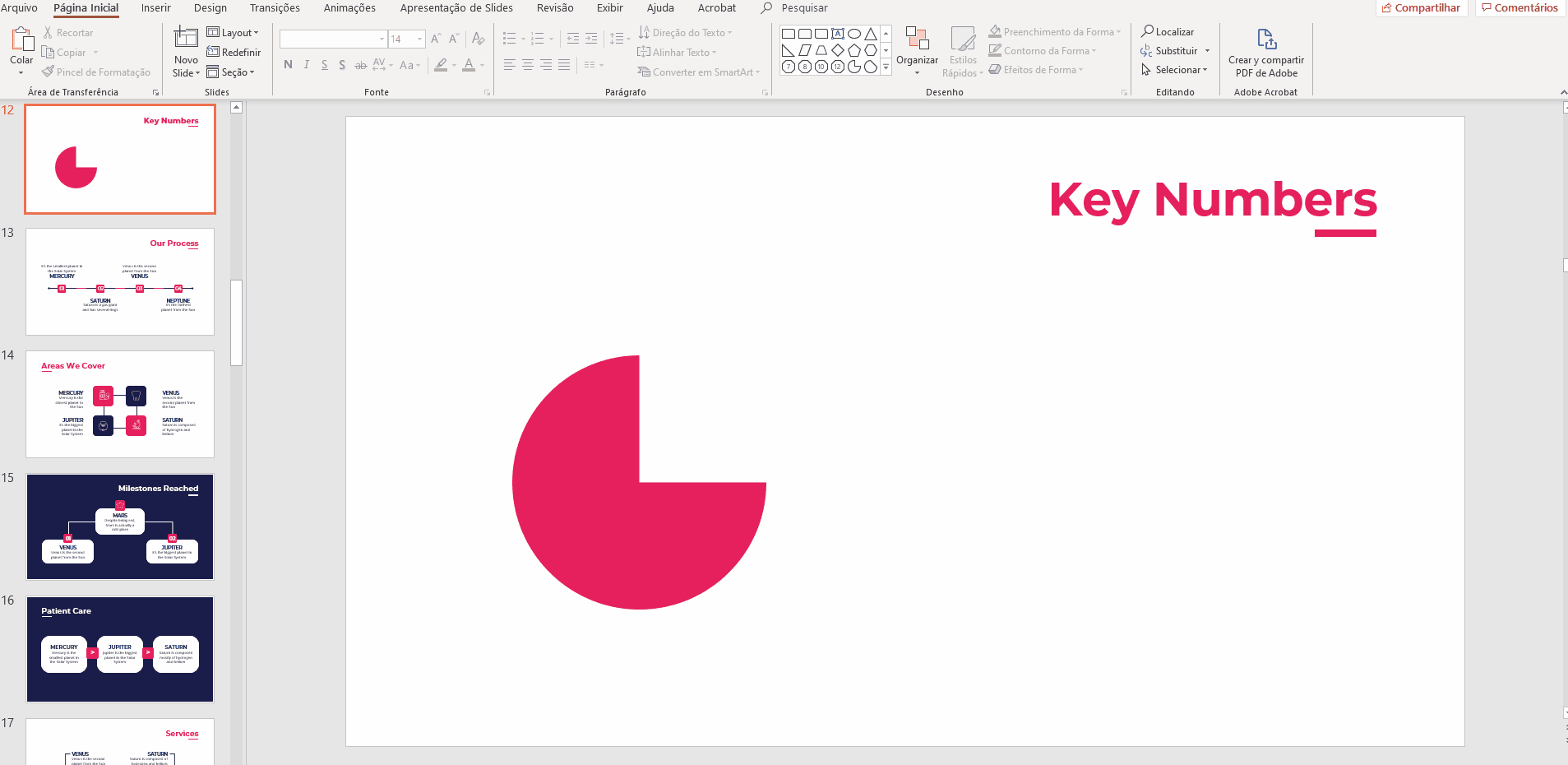Click the Recortar scissors button
The height and width of the screenshot is (765, 1568).
(x=69, y=33)
